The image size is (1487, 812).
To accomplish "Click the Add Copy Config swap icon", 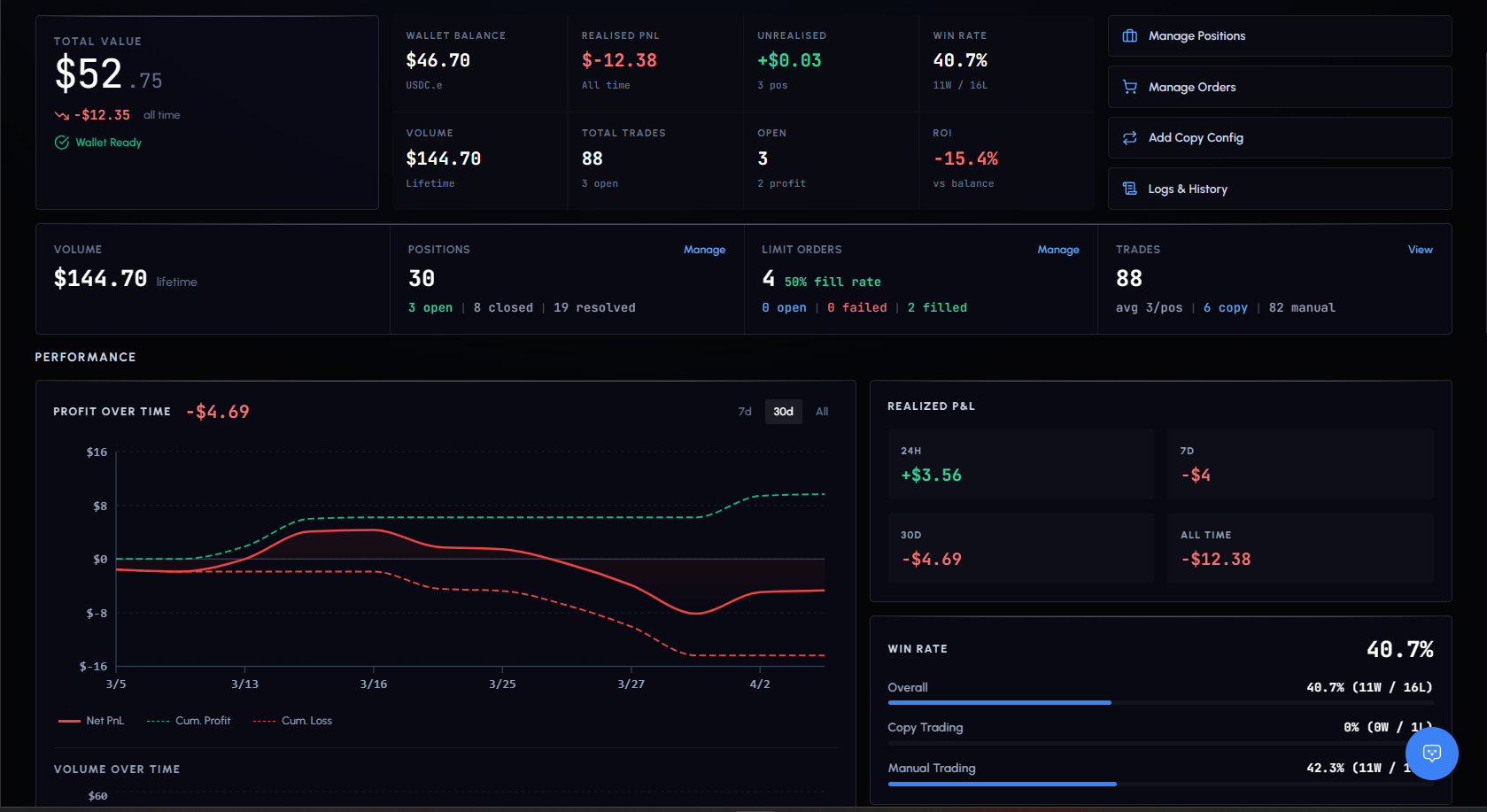I will [x=1129, y=137].
